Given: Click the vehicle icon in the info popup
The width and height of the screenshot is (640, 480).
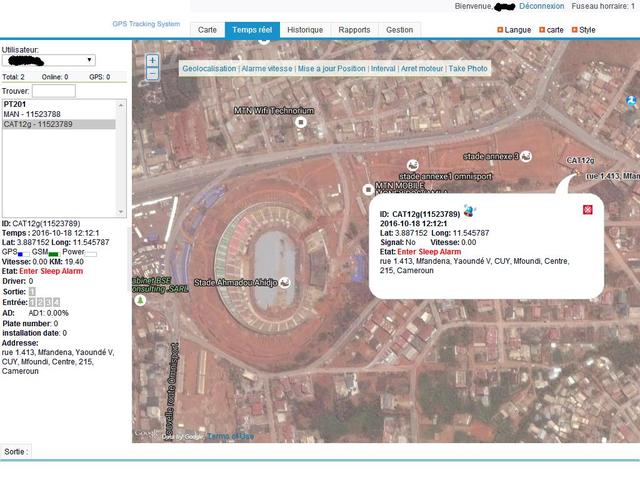Looking at the screenshot, I should pos(470,211).
